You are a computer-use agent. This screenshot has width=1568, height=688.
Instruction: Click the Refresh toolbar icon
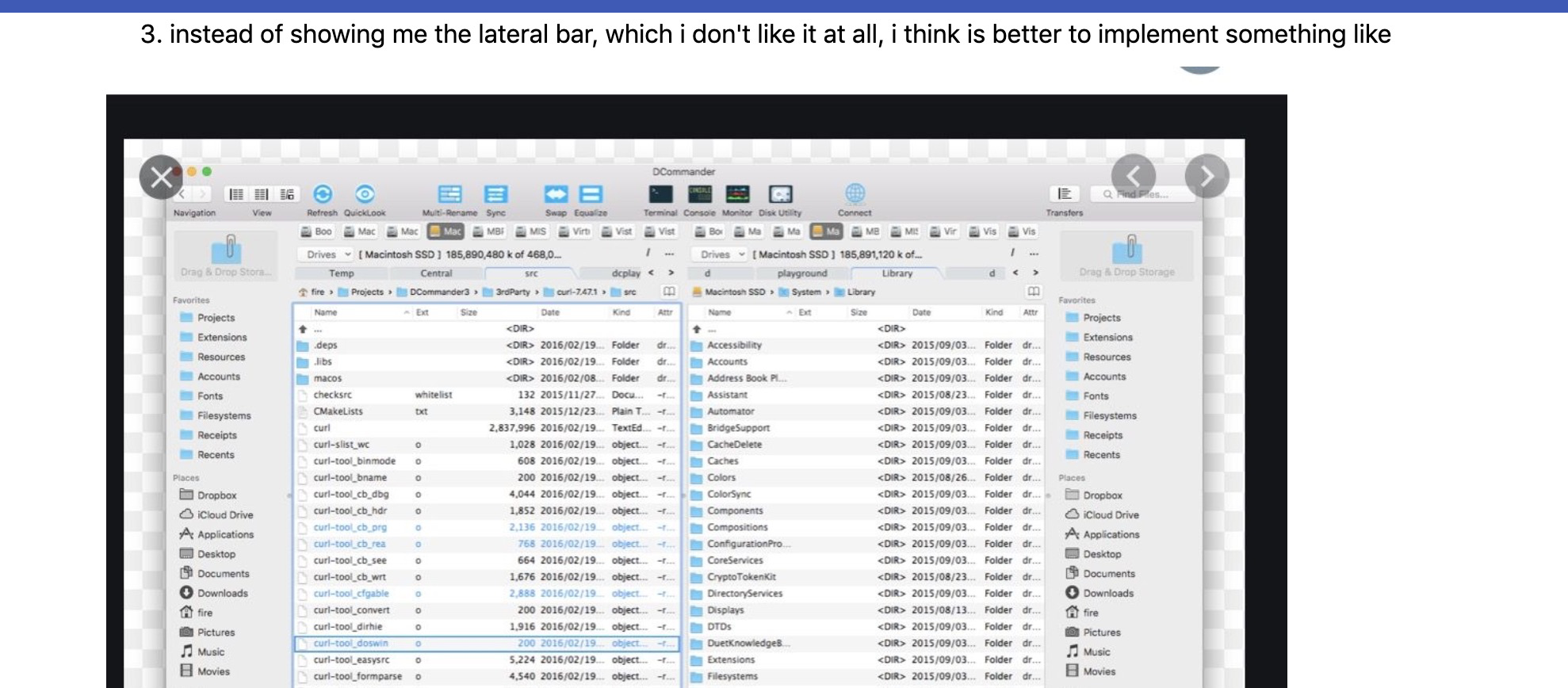pyautogui.click(x=323, y=194)
